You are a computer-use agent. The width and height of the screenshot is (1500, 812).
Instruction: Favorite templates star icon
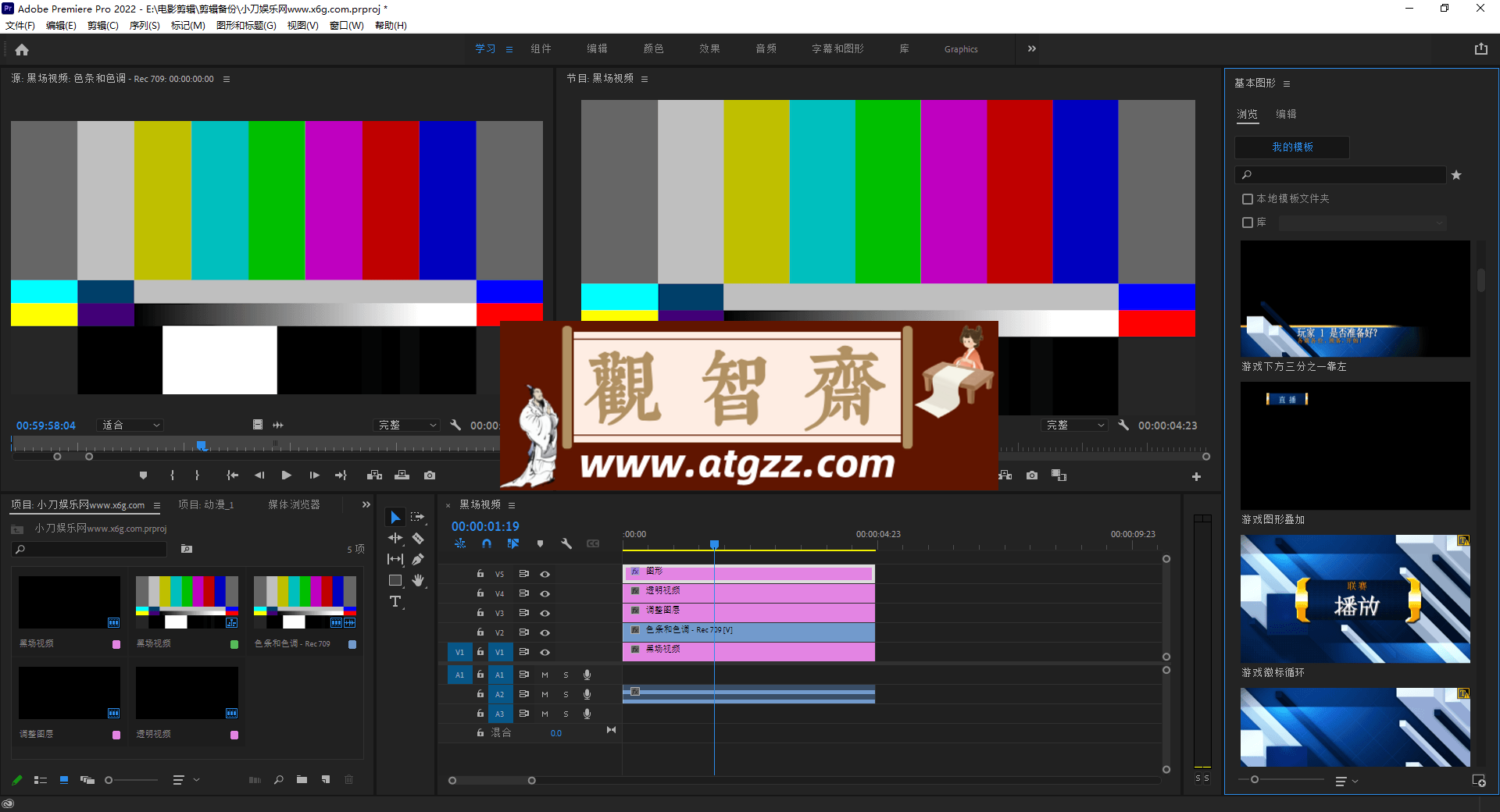pyautogui.click(x=1456, y=175)
